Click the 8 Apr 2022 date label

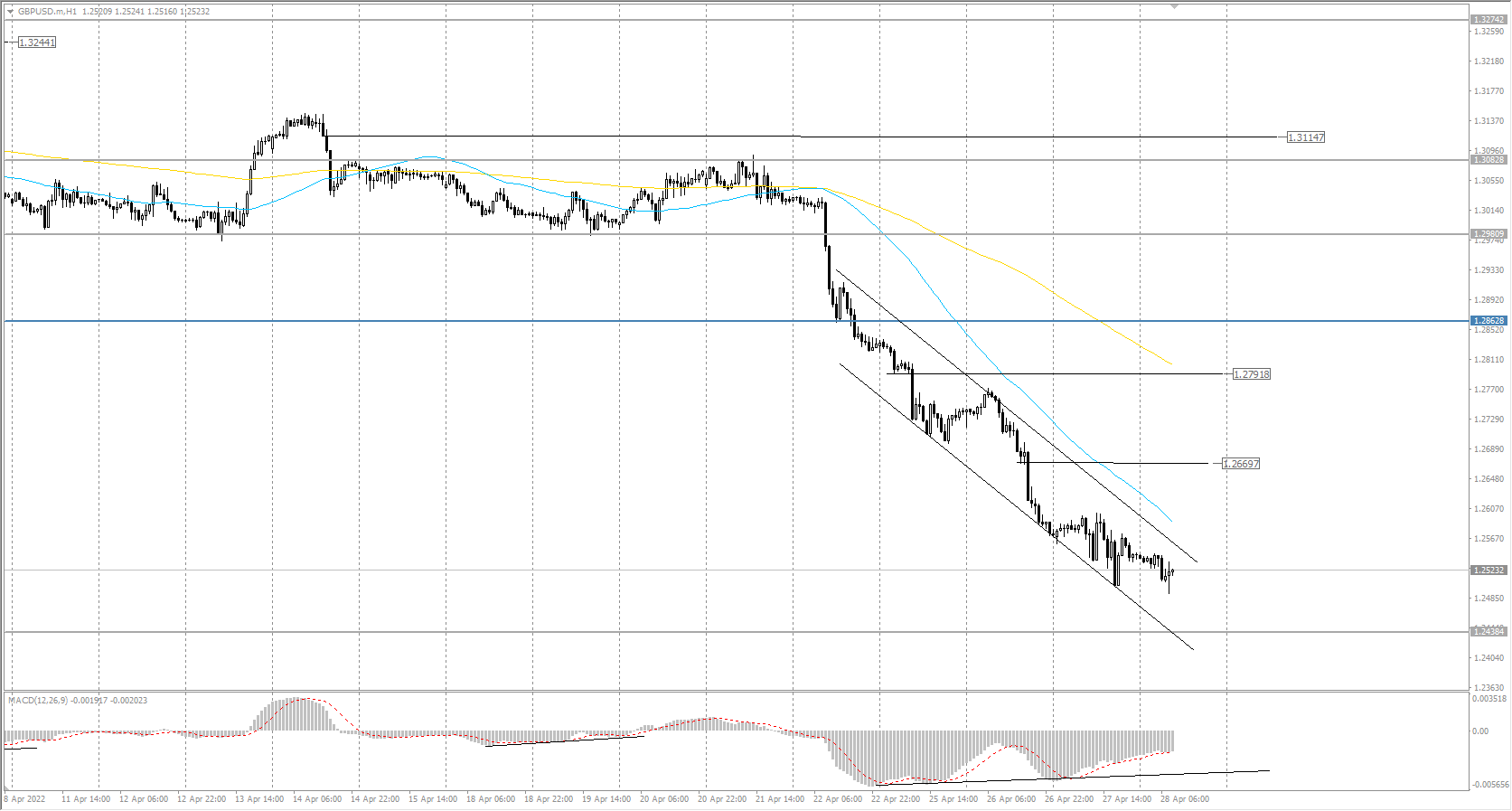25,799
